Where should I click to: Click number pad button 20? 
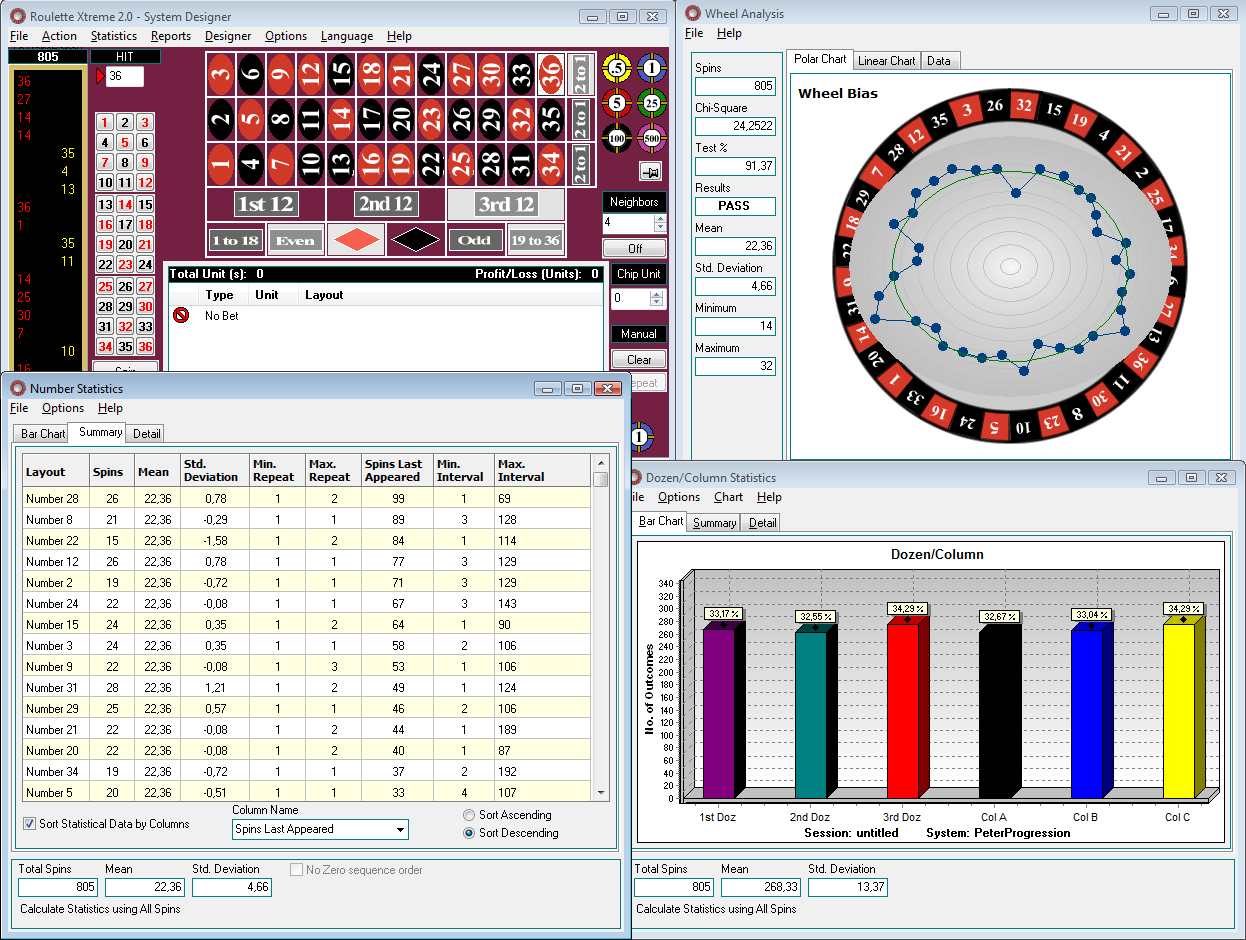pos(125,244)
